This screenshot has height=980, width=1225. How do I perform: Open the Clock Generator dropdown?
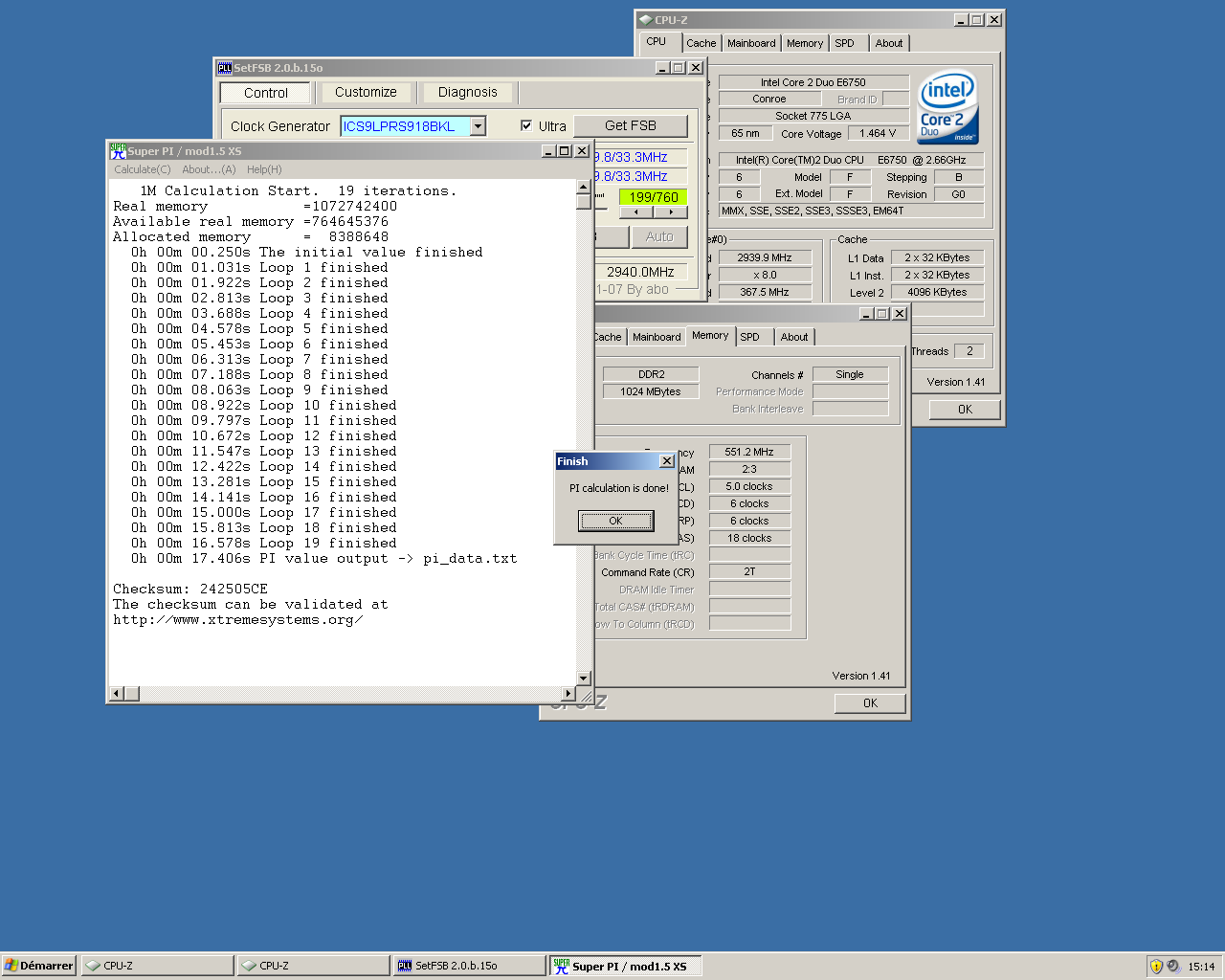click(479, 126)
